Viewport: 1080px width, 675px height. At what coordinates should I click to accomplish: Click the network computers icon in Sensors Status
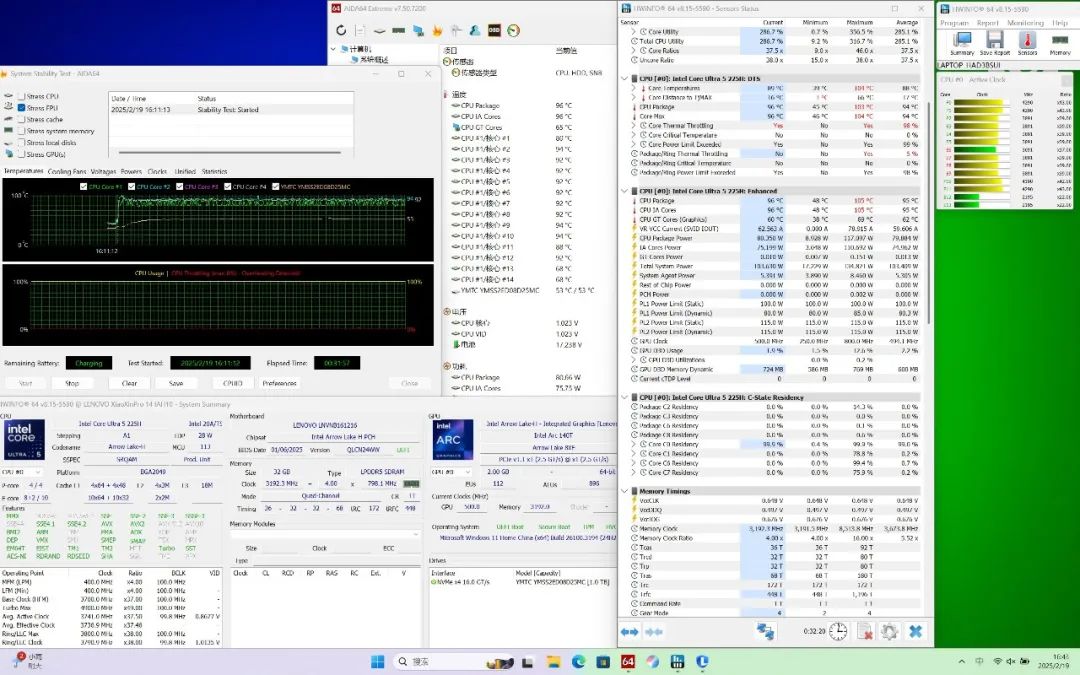(x=765, y=631)
